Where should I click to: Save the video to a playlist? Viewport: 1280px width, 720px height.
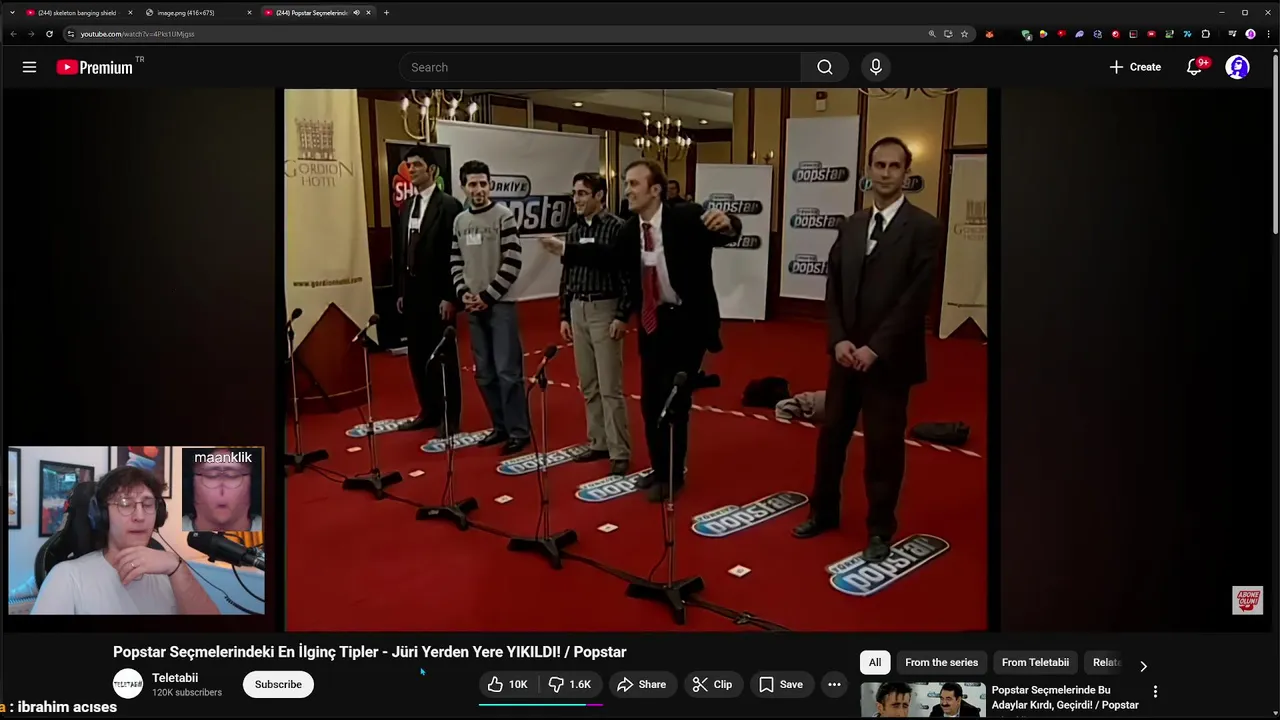coord(781,684)
